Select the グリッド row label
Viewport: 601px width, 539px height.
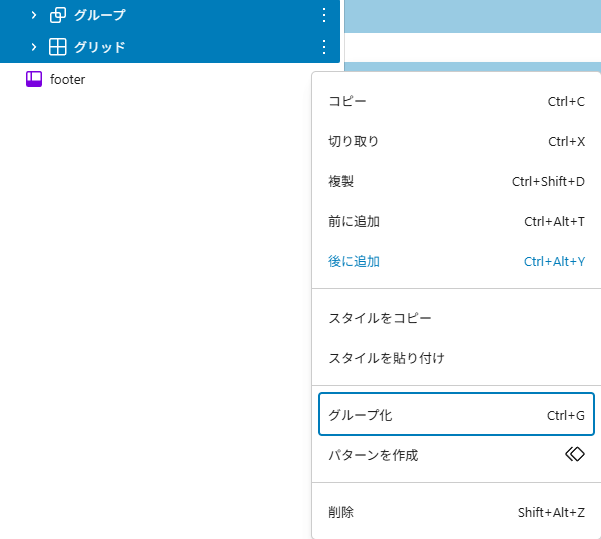coord(100,47)
